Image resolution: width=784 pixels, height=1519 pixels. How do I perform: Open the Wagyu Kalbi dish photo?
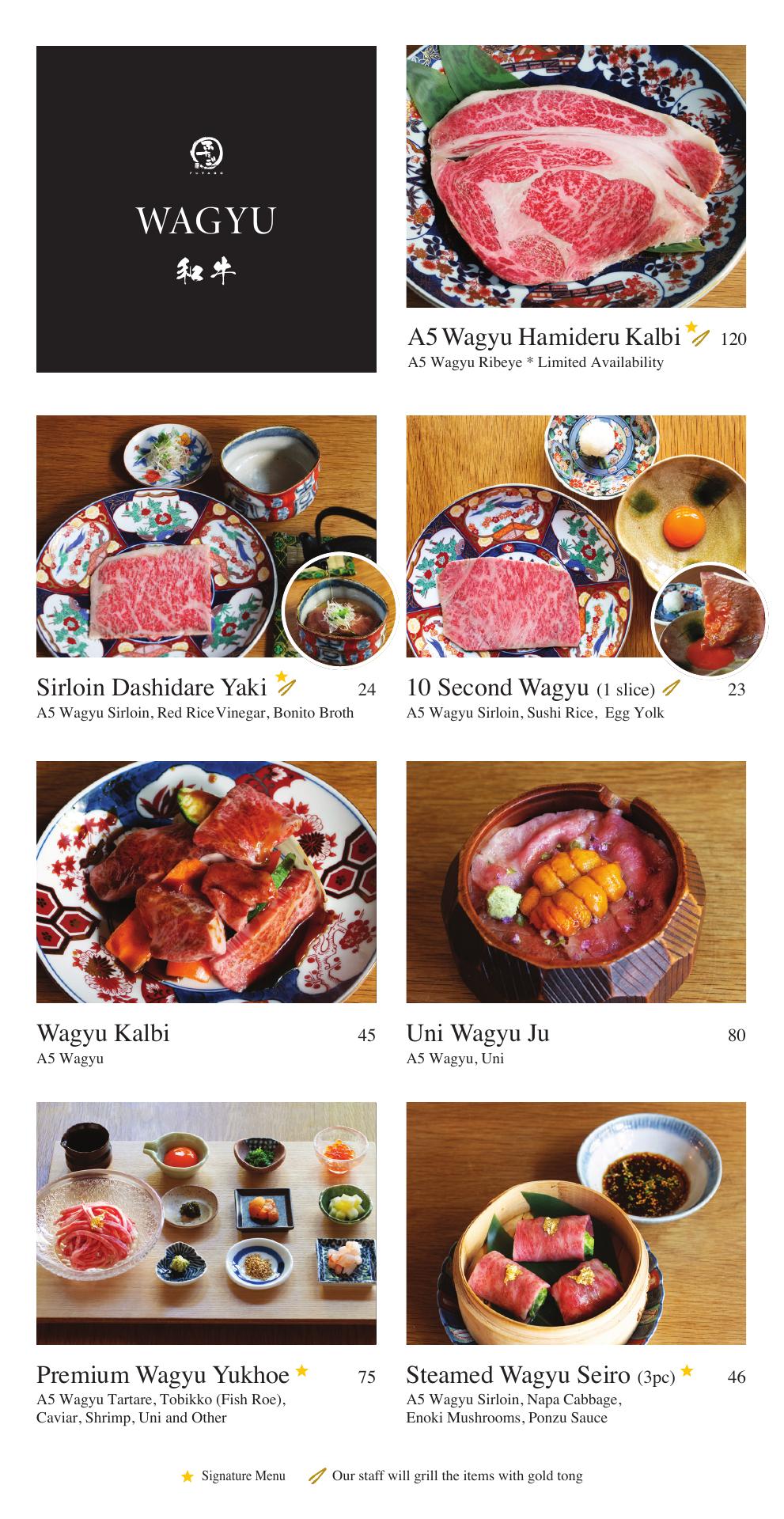[206, 882]
